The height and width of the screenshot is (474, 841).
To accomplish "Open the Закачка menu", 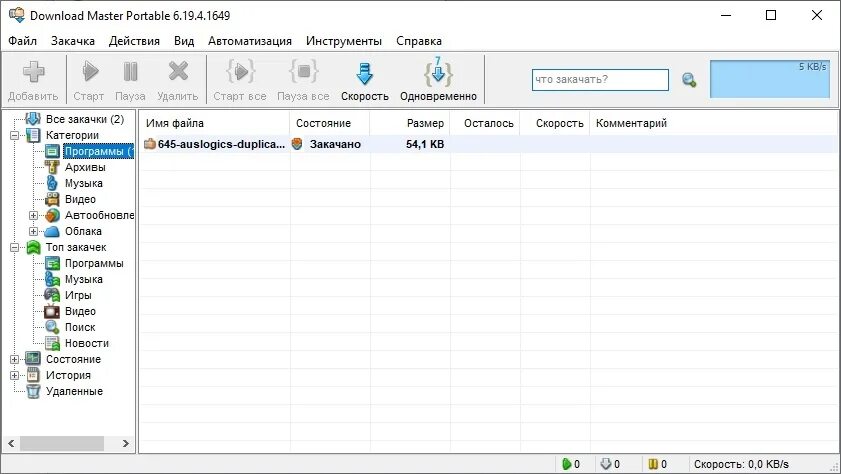I will coord(72,41).
